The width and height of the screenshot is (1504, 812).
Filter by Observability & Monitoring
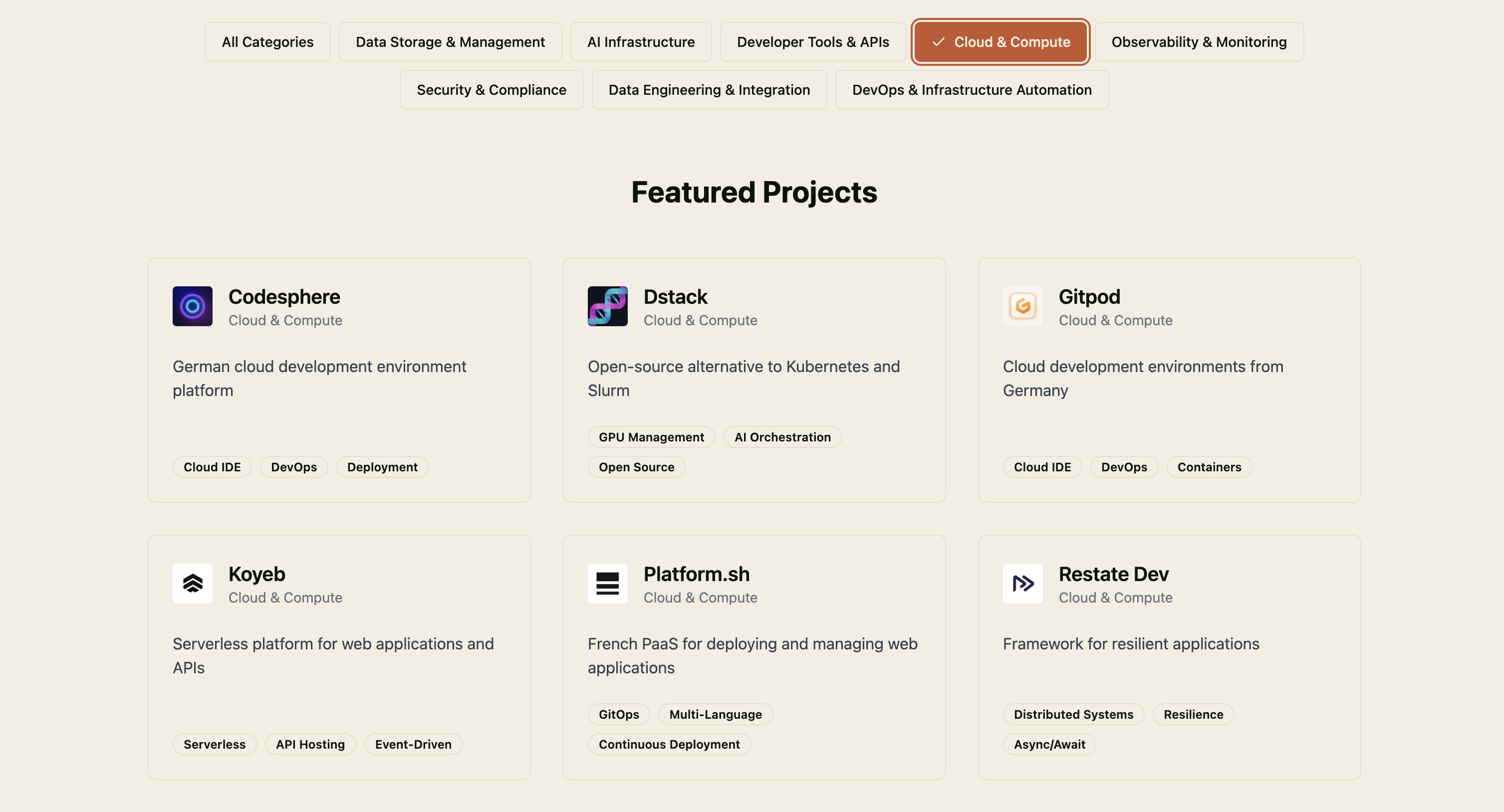click(x=1199, y=42)
